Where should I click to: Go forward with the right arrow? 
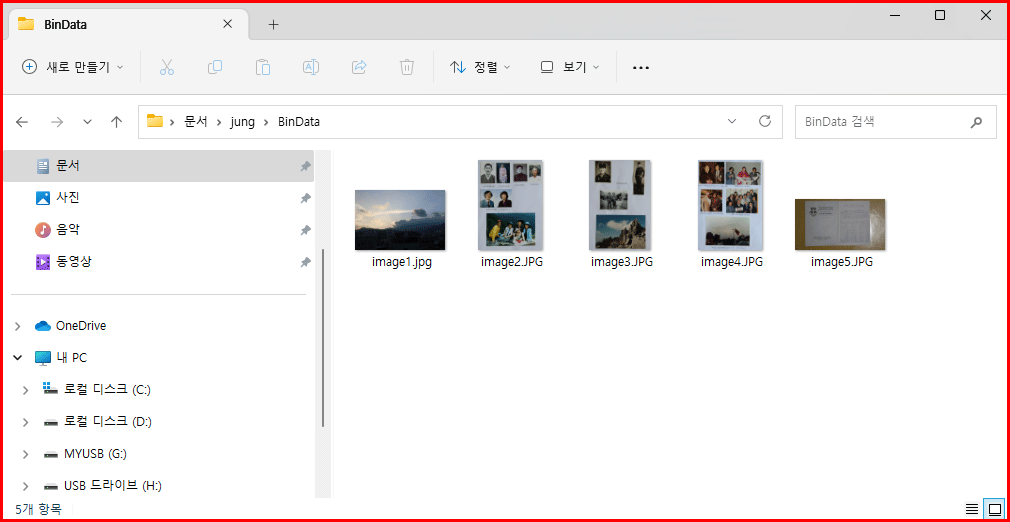[57, 122]
